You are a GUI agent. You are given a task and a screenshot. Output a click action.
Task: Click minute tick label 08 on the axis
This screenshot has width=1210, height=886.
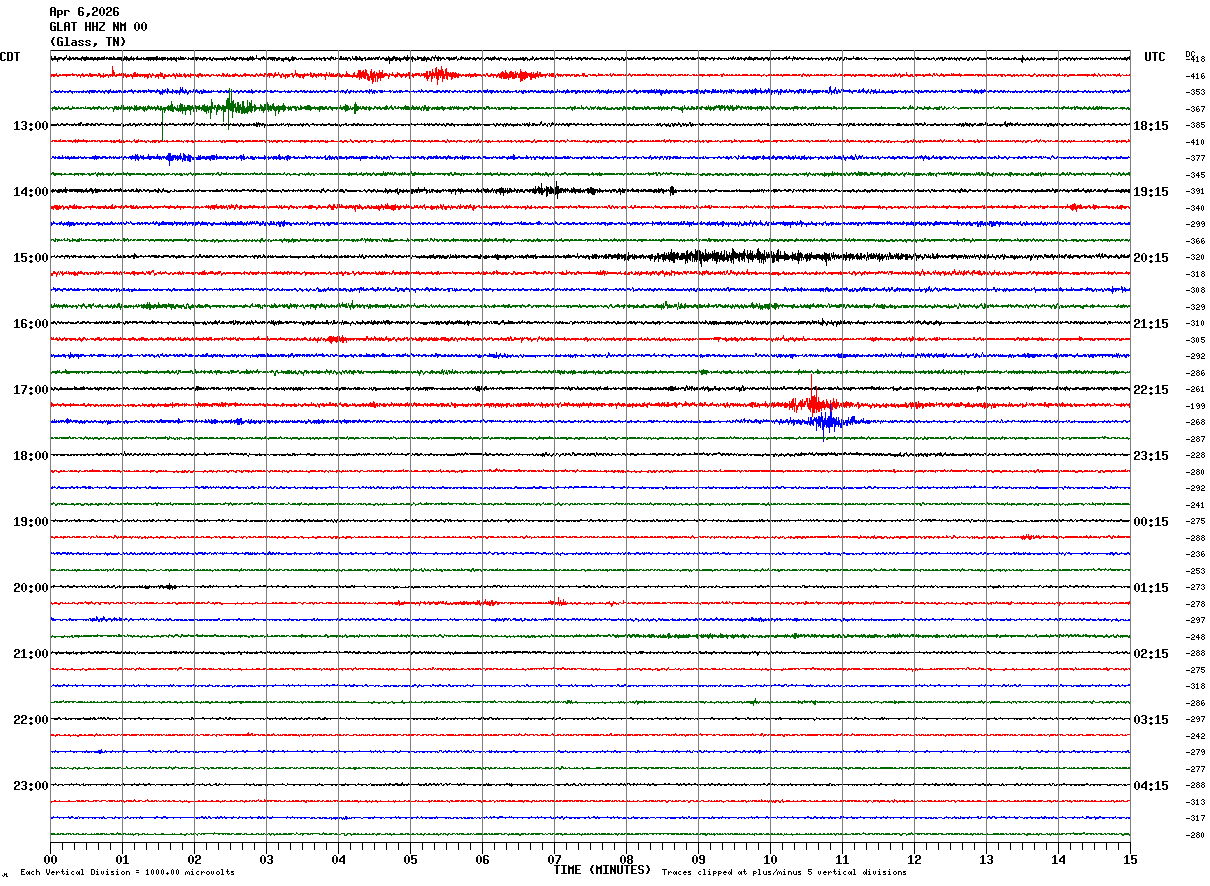coord(626,859)
